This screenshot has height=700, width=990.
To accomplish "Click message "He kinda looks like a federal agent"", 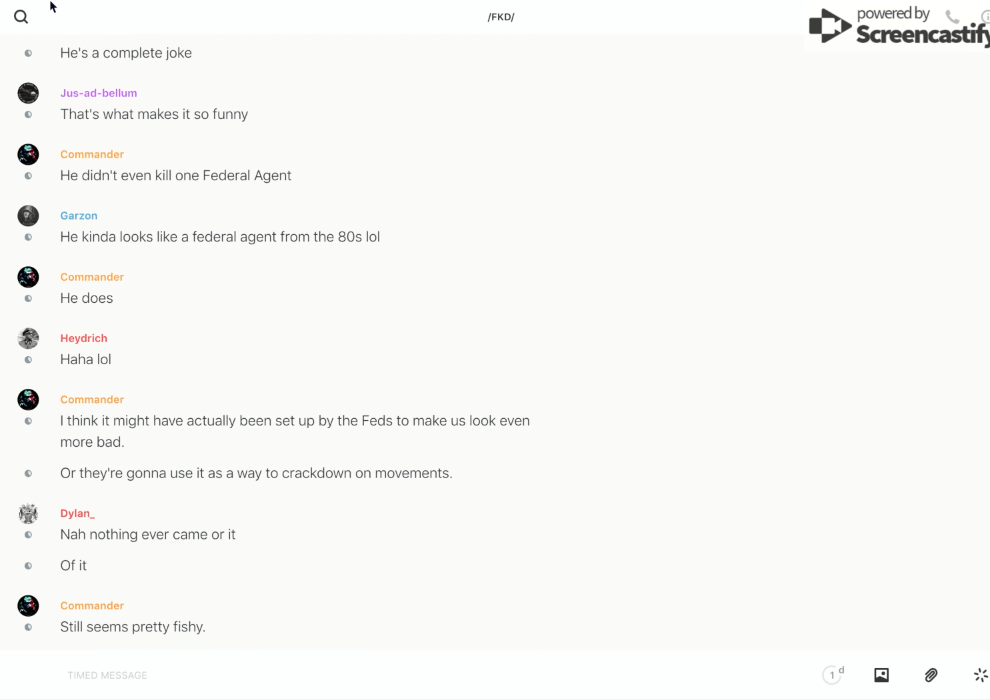I will [220, 237].
